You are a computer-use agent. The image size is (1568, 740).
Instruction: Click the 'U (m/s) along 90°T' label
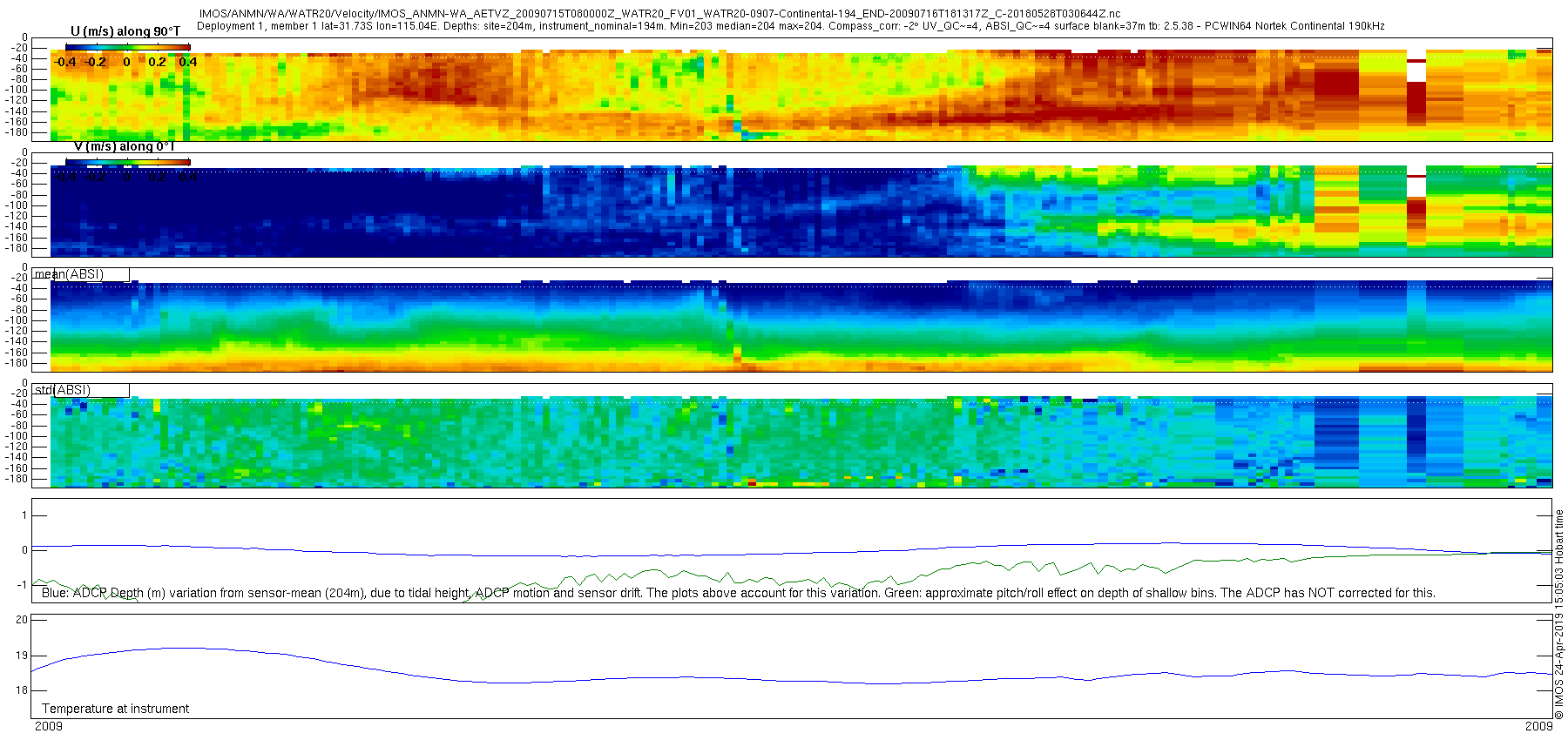click(x=125, y=32)
